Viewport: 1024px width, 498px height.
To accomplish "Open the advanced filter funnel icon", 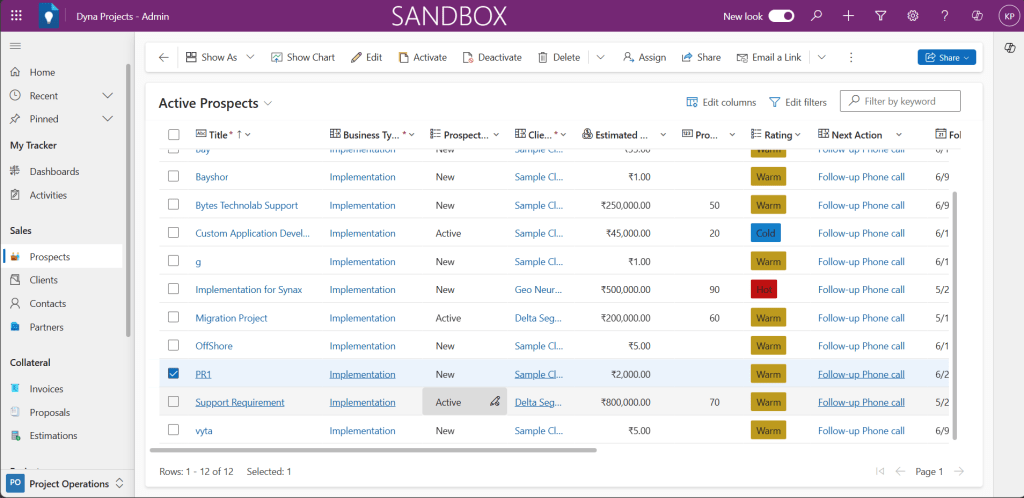I will pyautogui.click(x=880, y=16).
